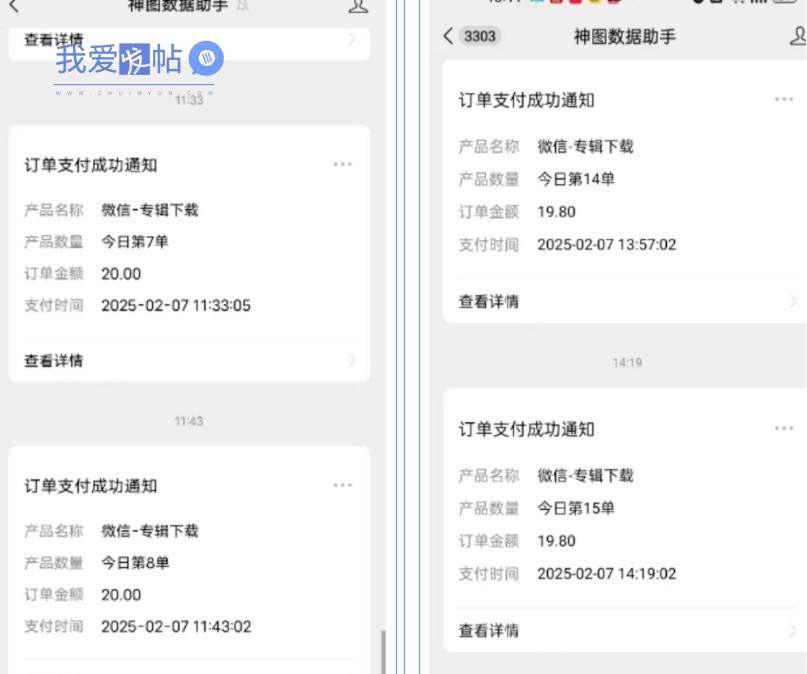Click 微信-专辑下载 on the 今日第15单 card
Screen dimensions: 807x674
[x=585, y=475]
